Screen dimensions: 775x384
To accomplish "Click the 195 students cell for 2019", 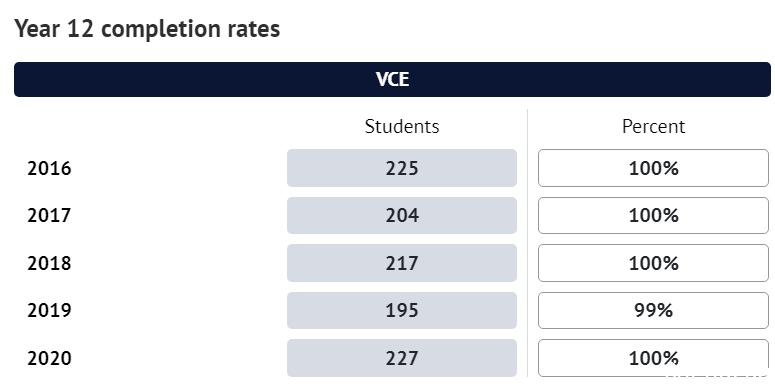I will 402,310.
